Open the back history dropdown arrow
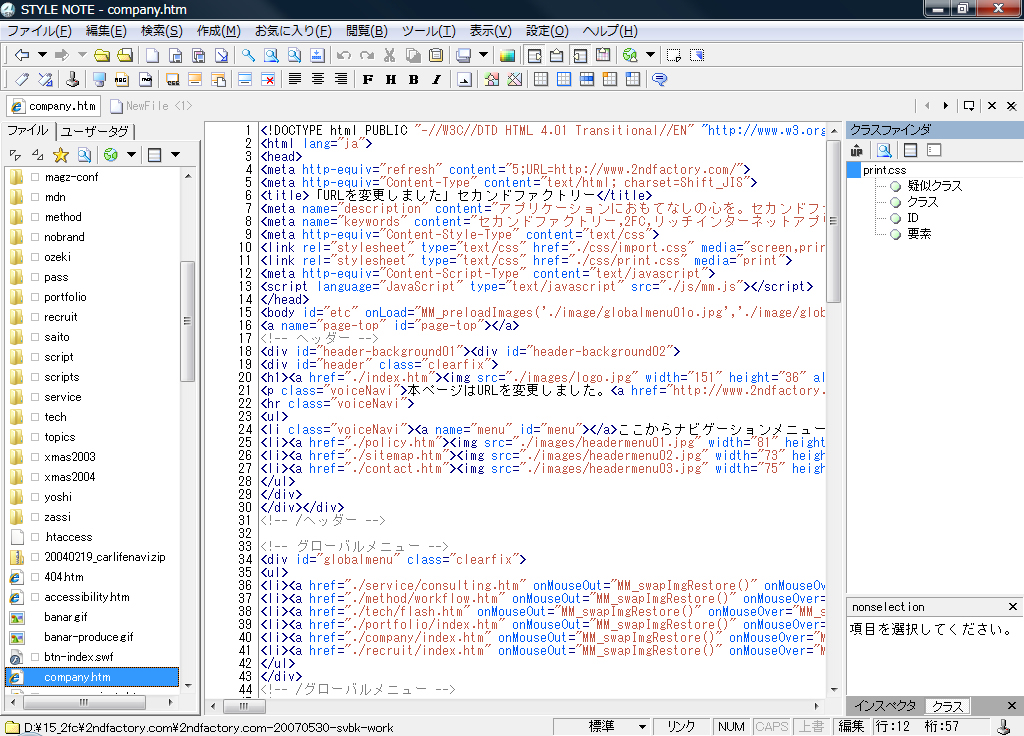 click(x=42, y=56)
